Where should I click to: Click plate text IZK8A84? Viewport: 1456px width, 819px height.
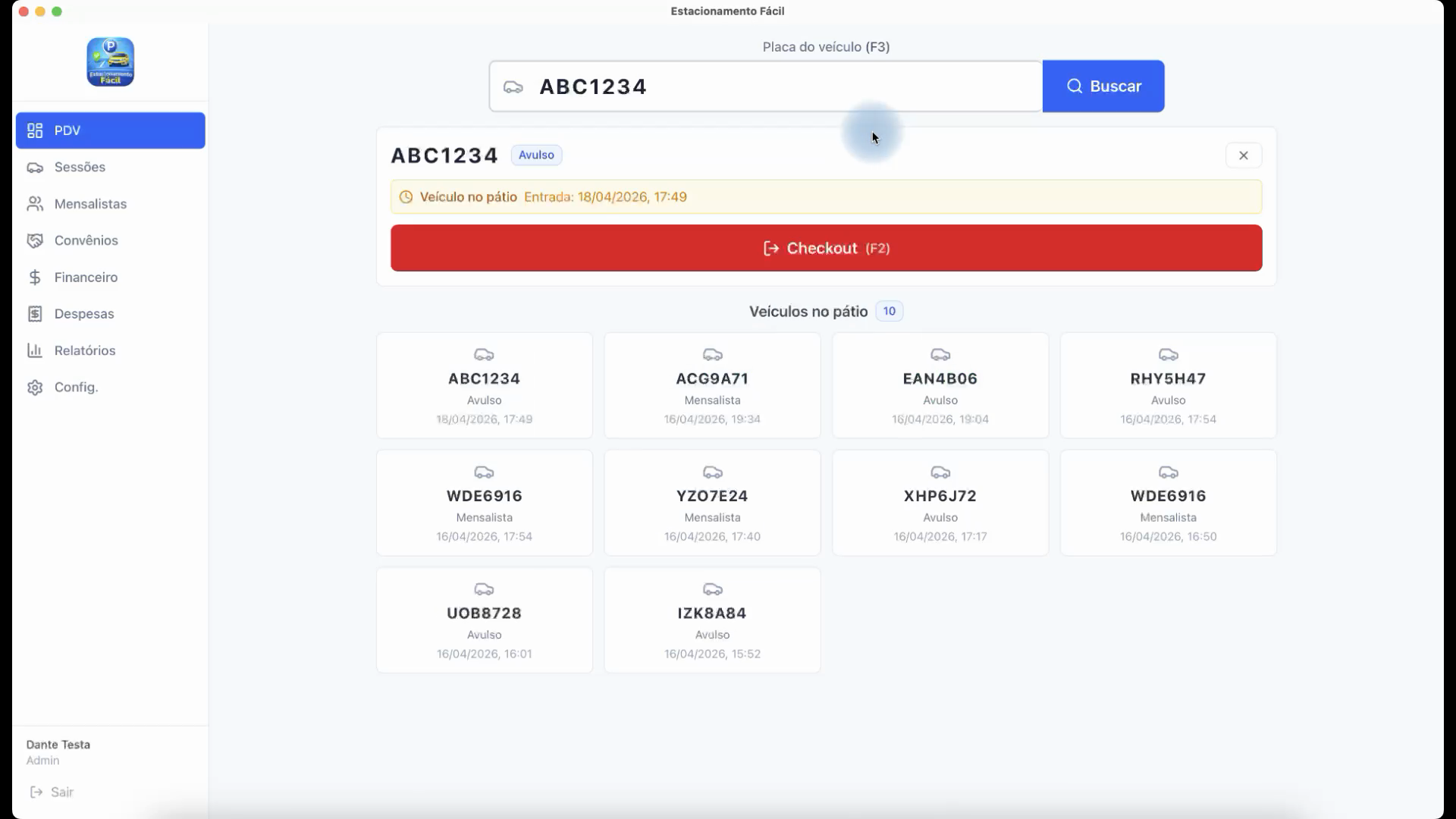tap(712, 613)
